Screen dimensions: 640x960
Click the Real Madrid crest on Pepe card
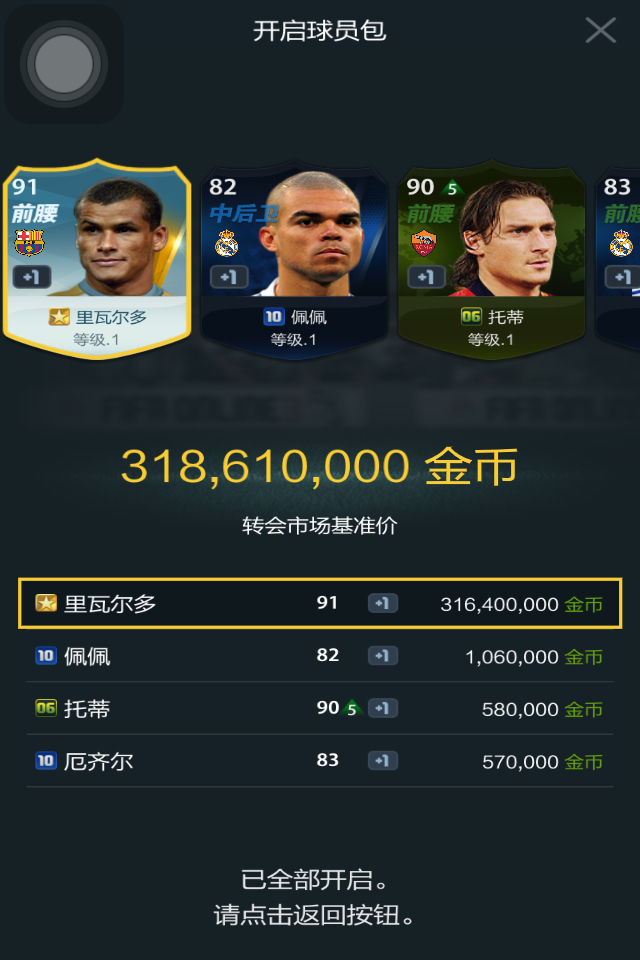(226, 243)
